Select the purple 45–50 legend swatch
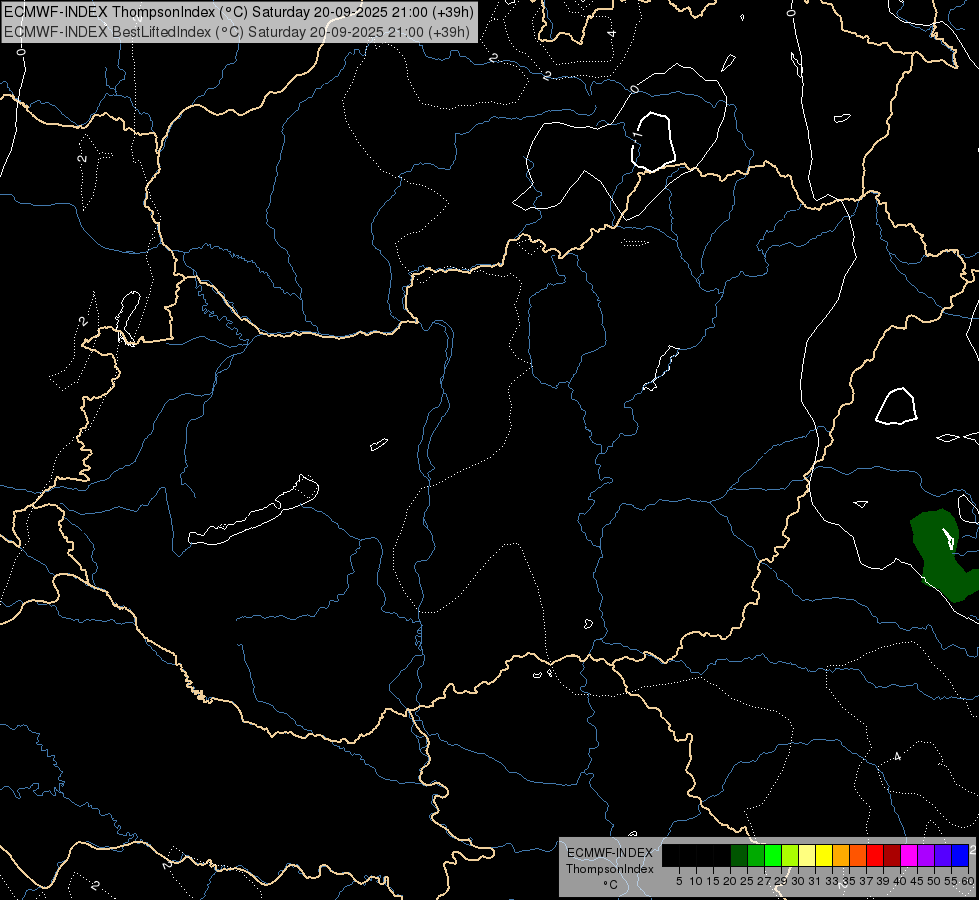This screenshot has height=900, width=979. click(926, 855)
